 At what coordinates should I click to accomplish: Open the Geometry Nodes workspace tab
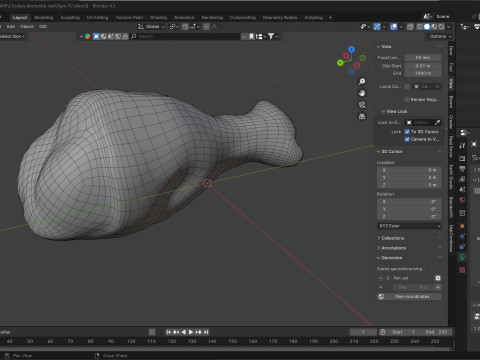point(280,18)
